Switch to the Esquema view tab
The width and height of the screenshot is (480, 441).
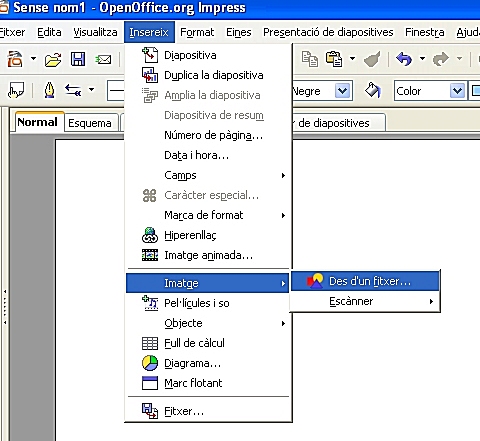coord(90,123)
